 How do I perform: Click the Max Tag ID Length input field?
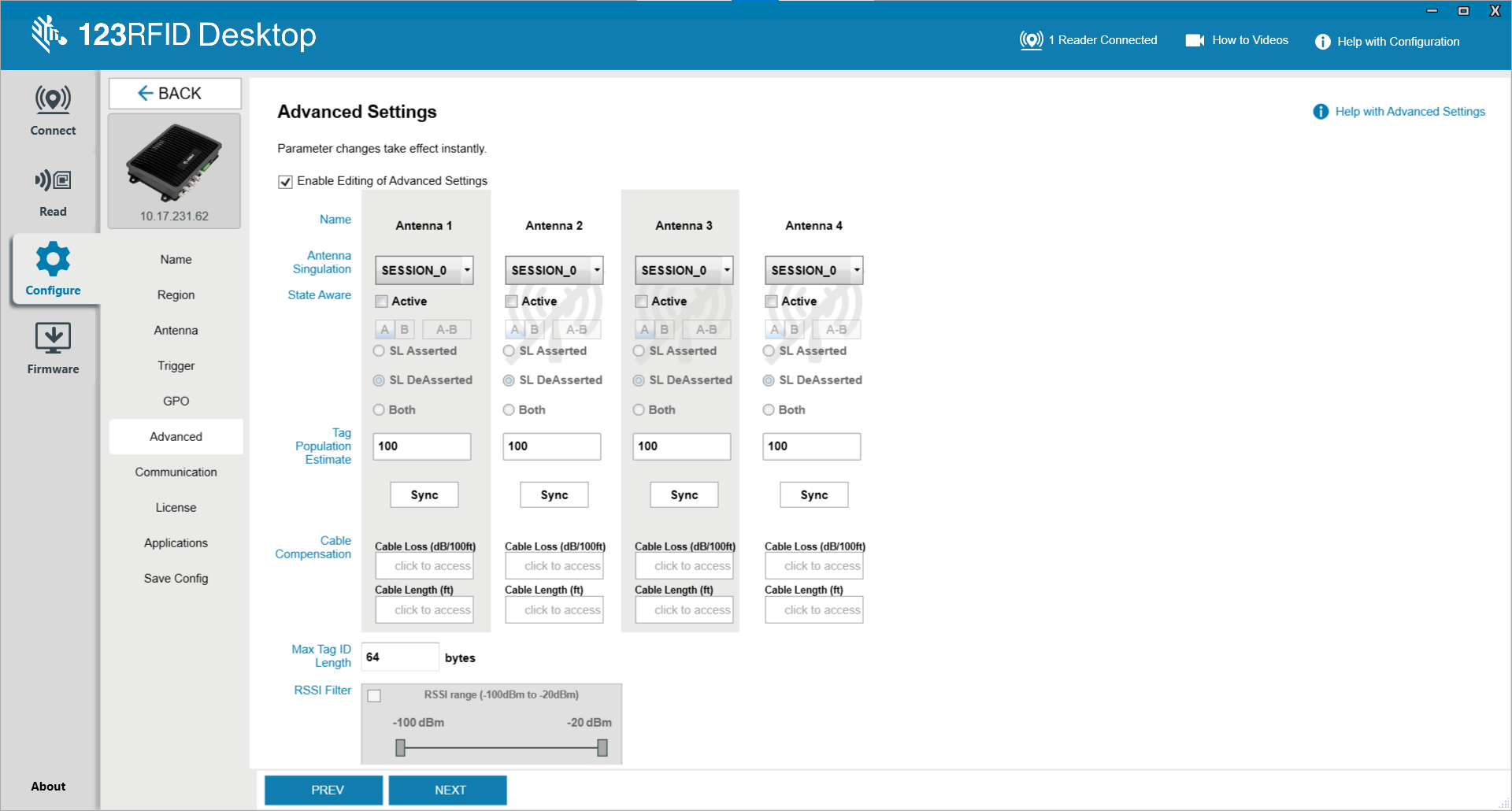click(400, 657)
